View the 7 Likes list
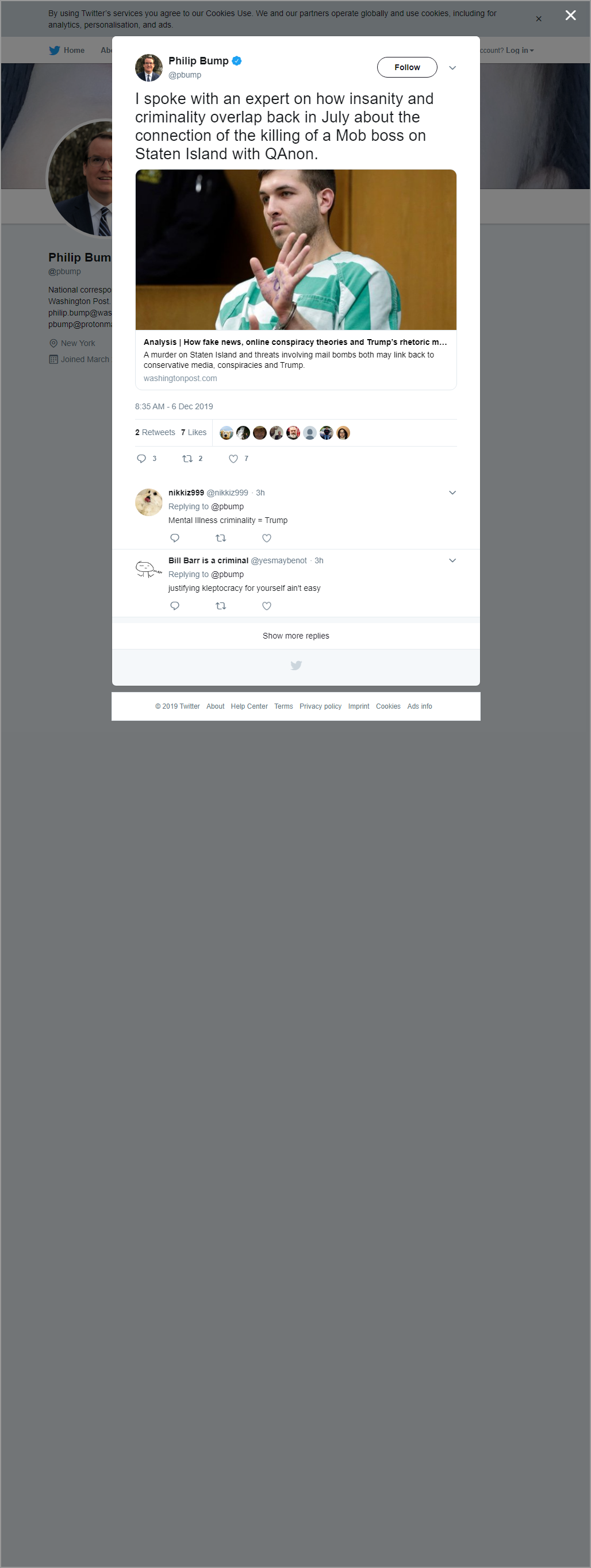The image size is (591, 1568). click(194, 432)
